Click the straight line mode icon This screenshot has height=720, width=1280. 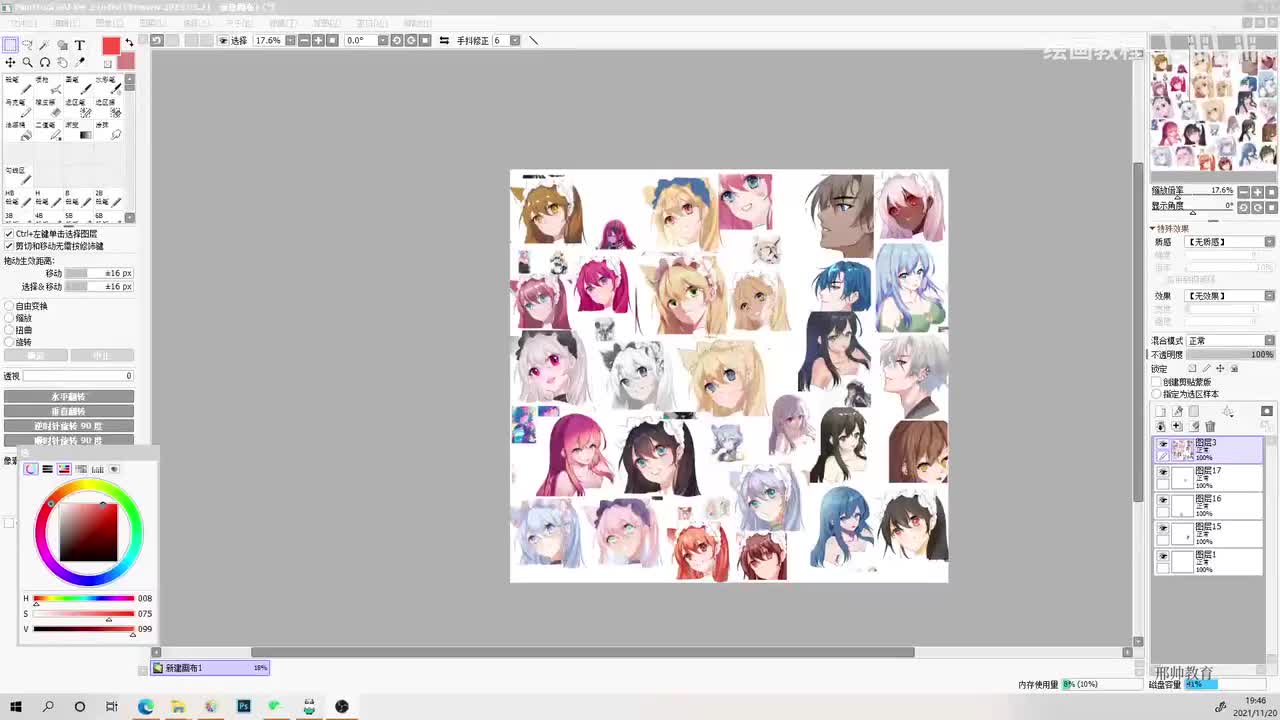coord(534,40)
